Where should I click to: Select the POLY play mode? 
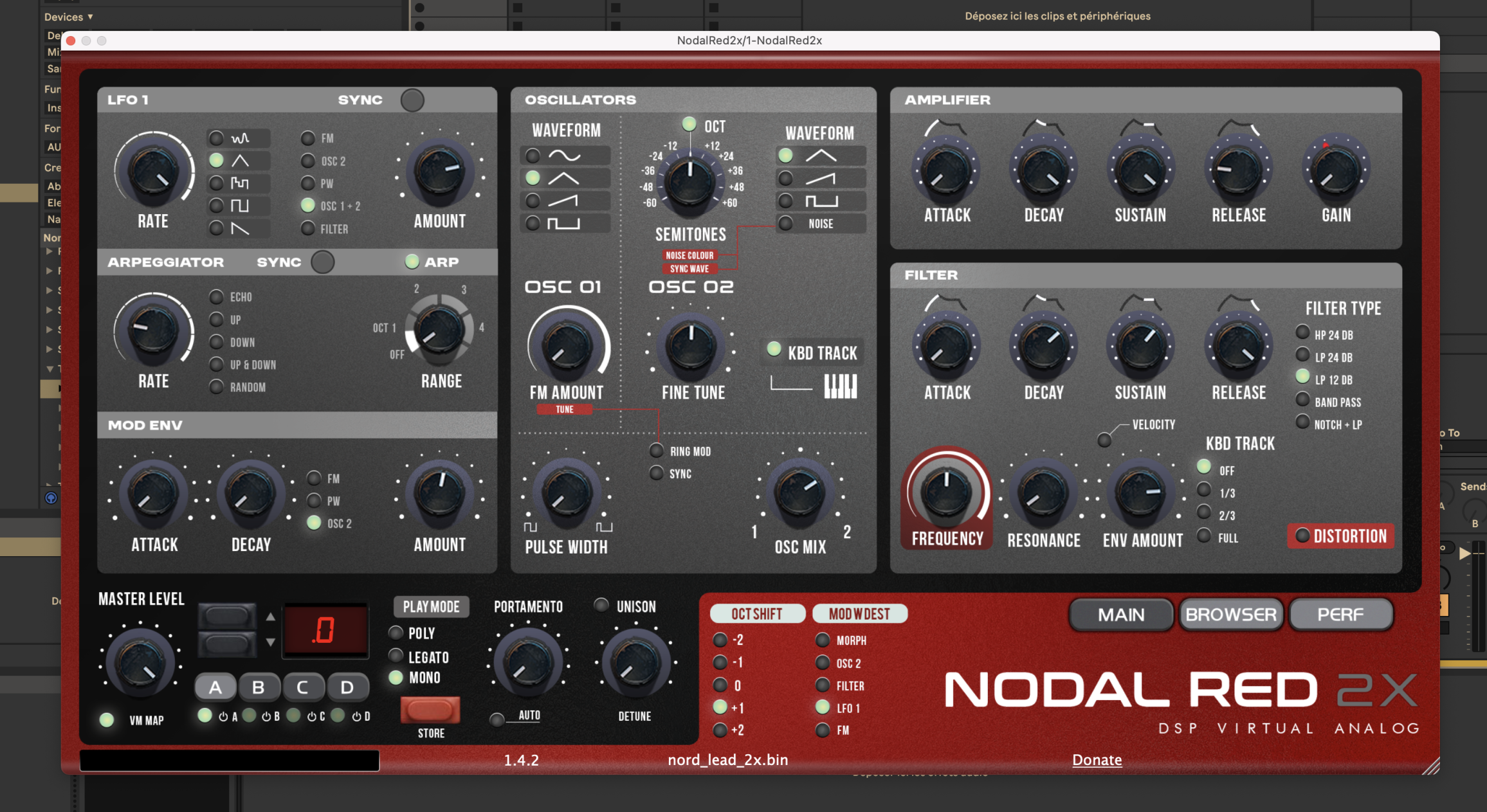click(396, 633)
